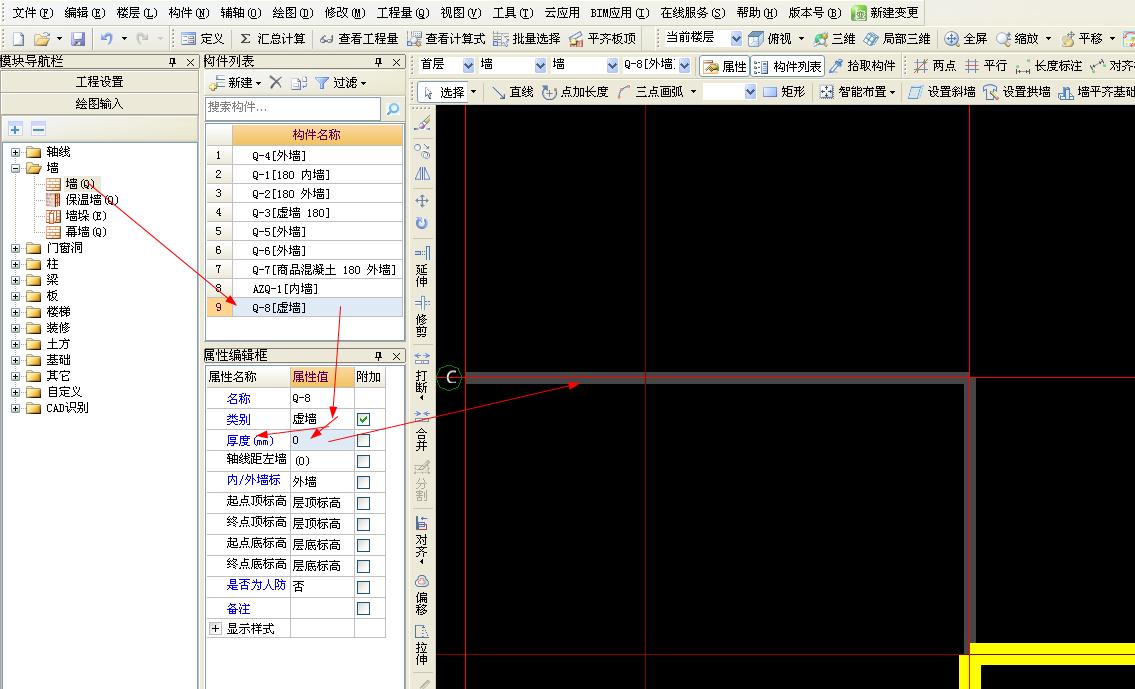
Task: Select the 点加长度 tool
Action: pos(575,92)
